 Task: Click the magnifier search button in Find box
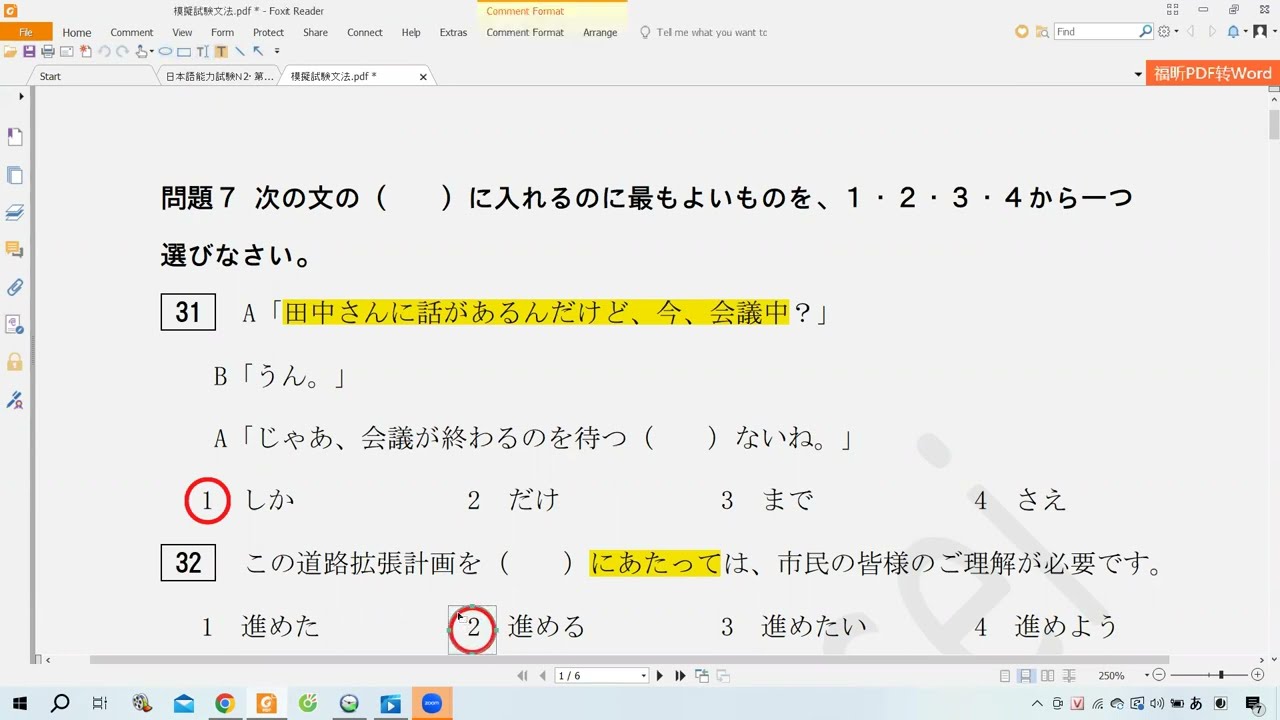[x=1146, y=32]
